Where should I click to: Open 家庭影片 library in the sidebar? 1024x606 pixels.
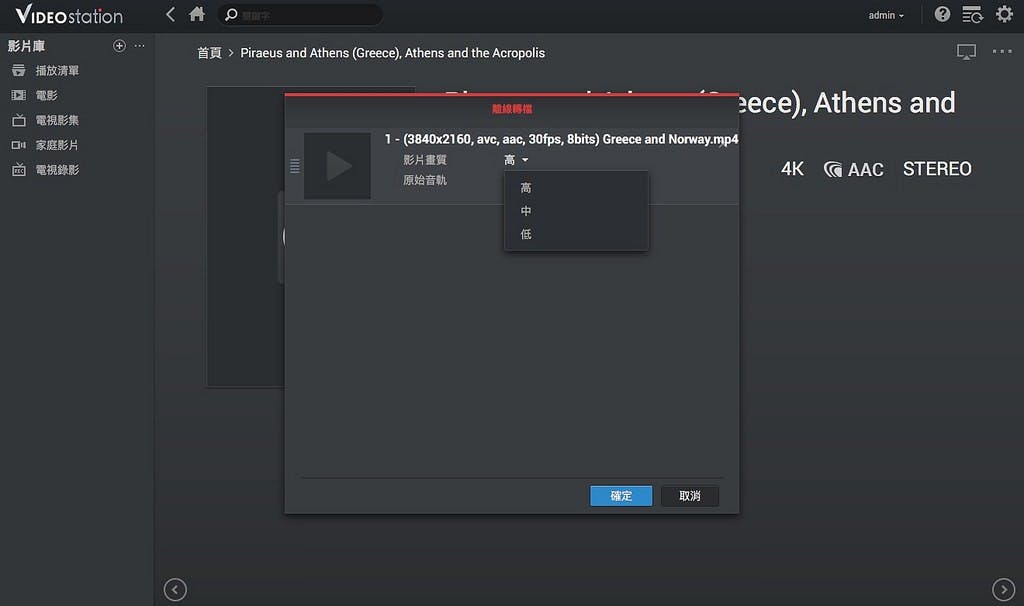pos(57,145)
